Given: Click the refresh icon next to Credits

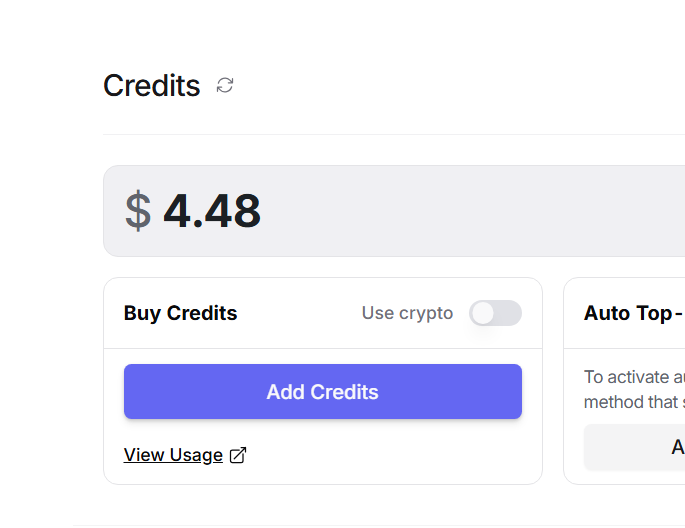Looking at the screenshot, I should 225,85.
